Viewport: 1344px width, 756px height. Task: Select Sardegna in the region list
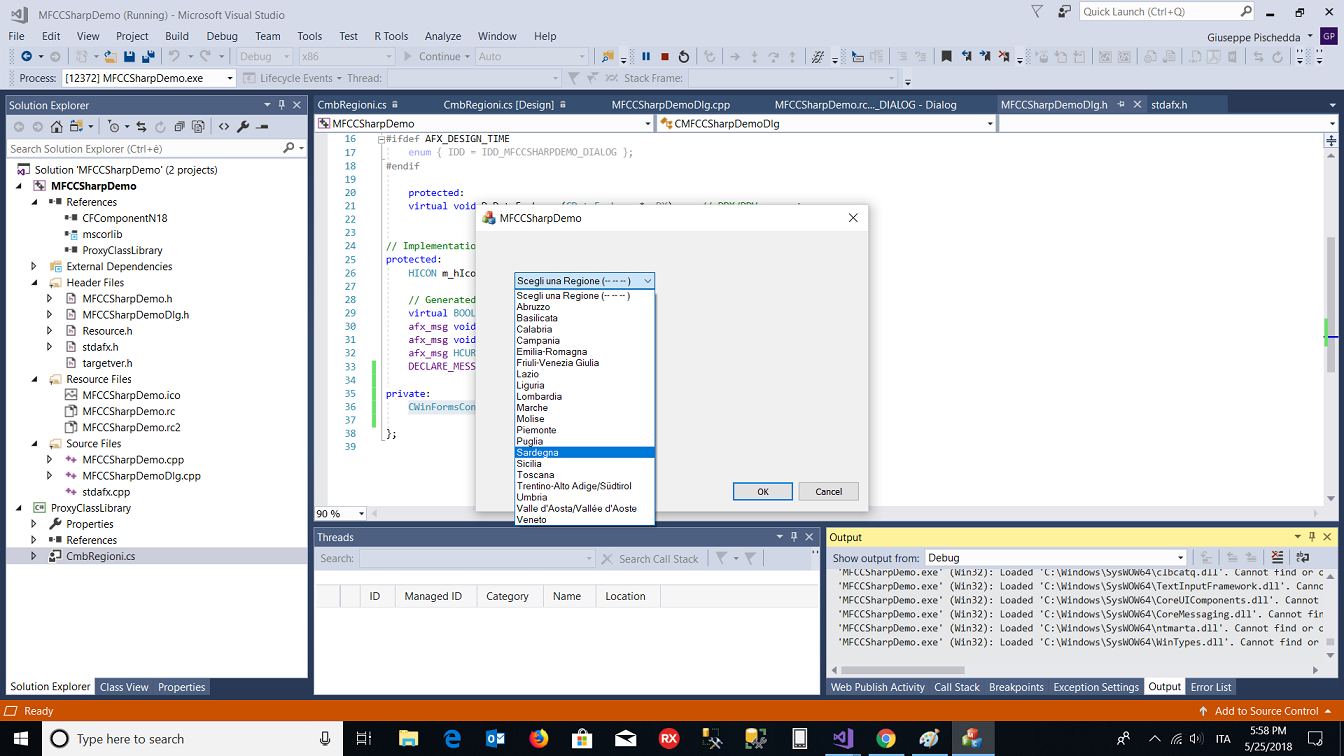tap(585, 453)
